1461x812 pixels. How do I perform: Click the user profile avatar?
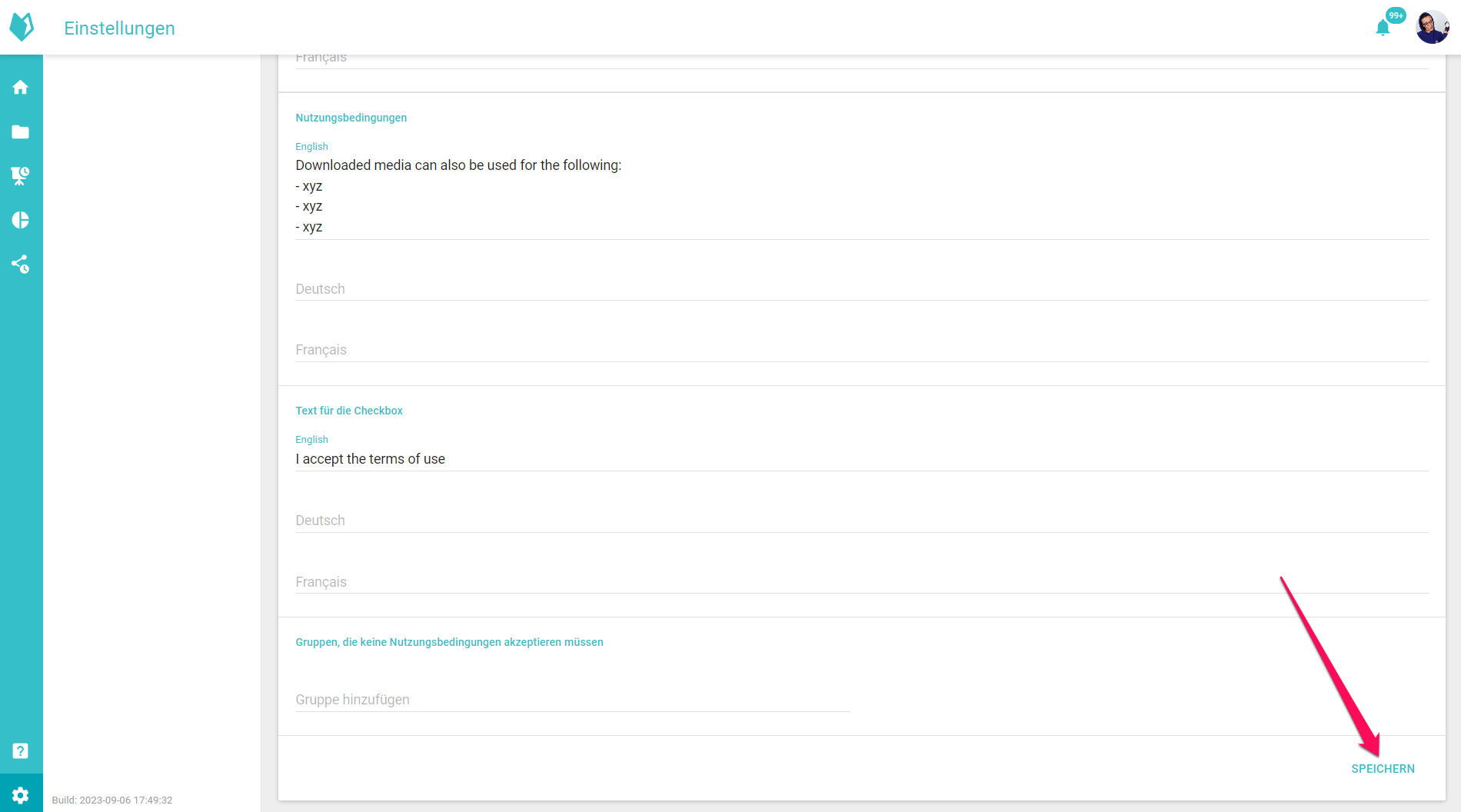(x=1432, y=28)
